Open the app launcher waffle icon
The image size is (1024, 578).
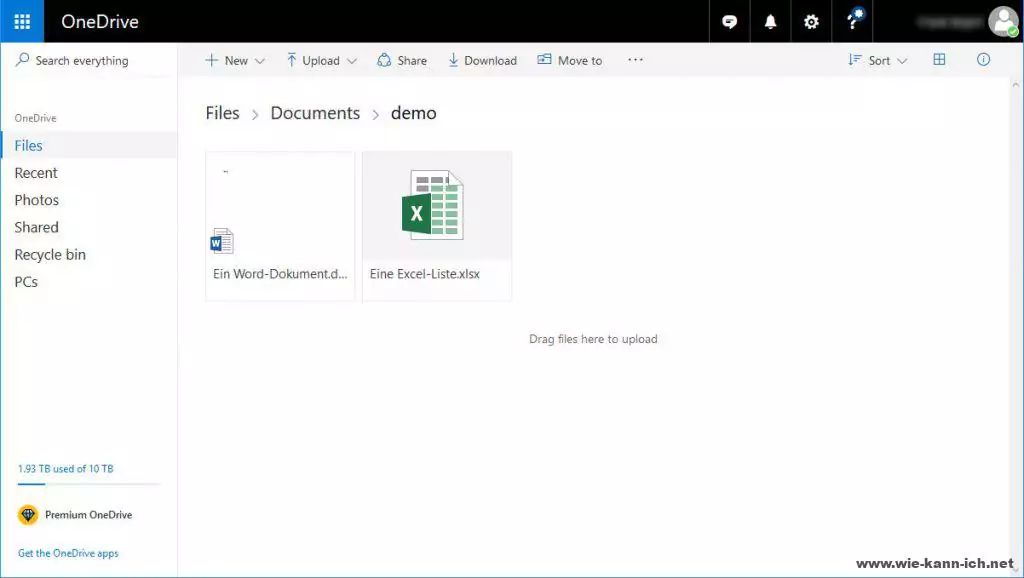[22, 21]
